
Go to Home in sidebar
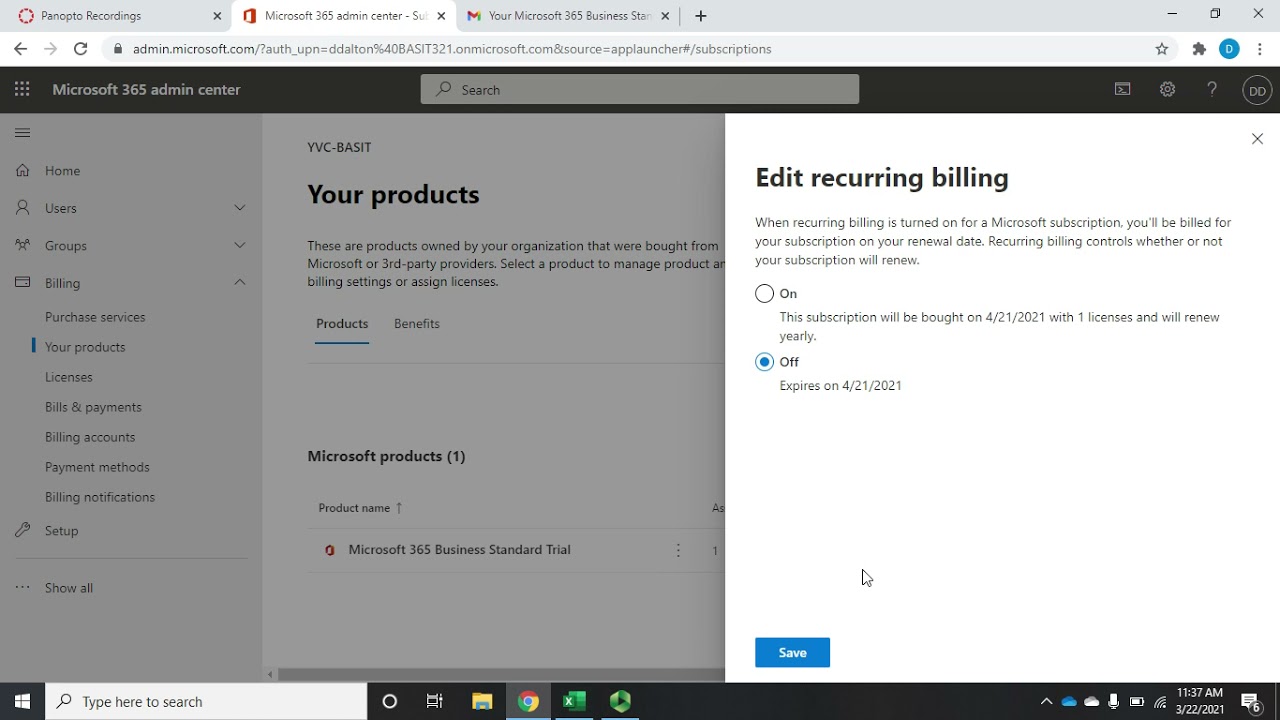62,171
